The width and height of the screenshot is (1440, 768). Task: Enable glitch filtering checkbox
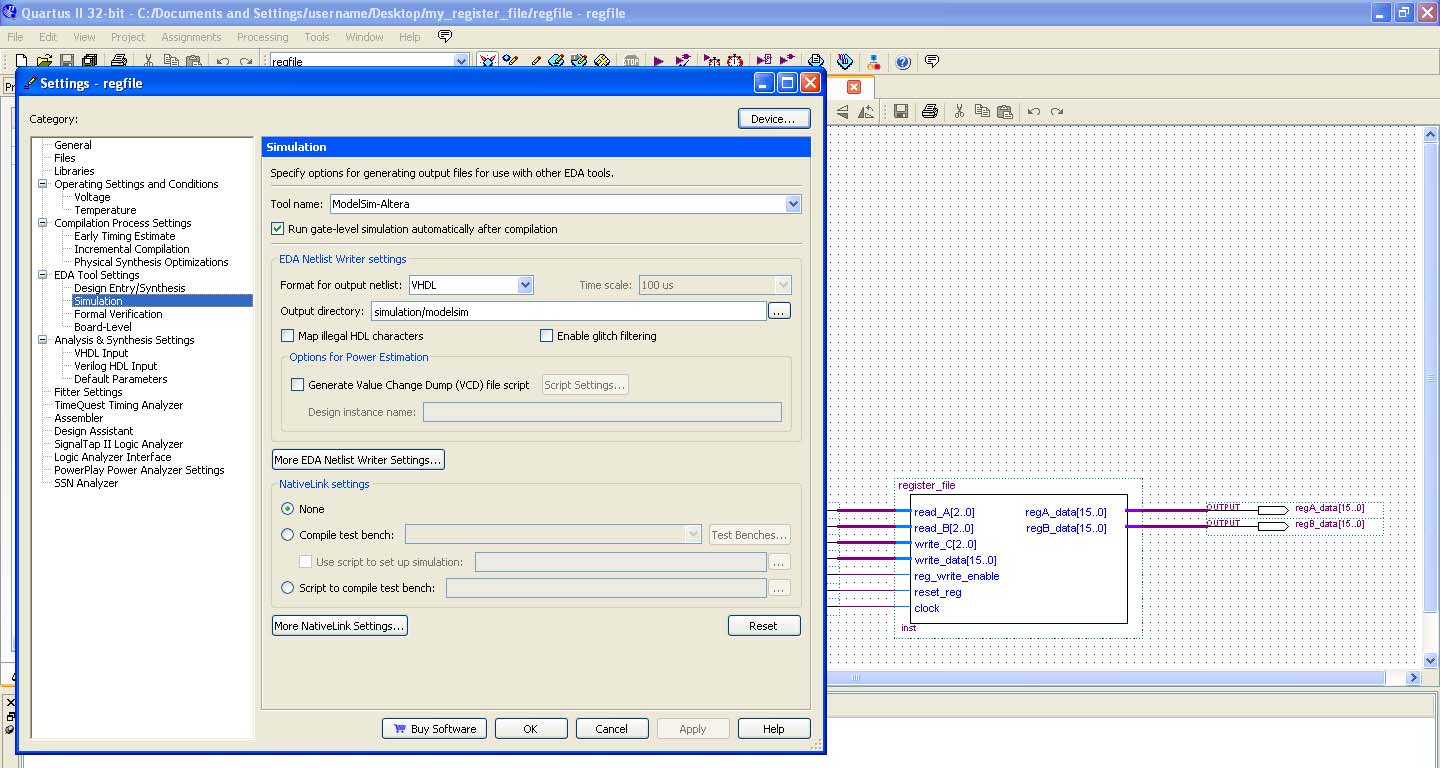click(x=546, y=336)
